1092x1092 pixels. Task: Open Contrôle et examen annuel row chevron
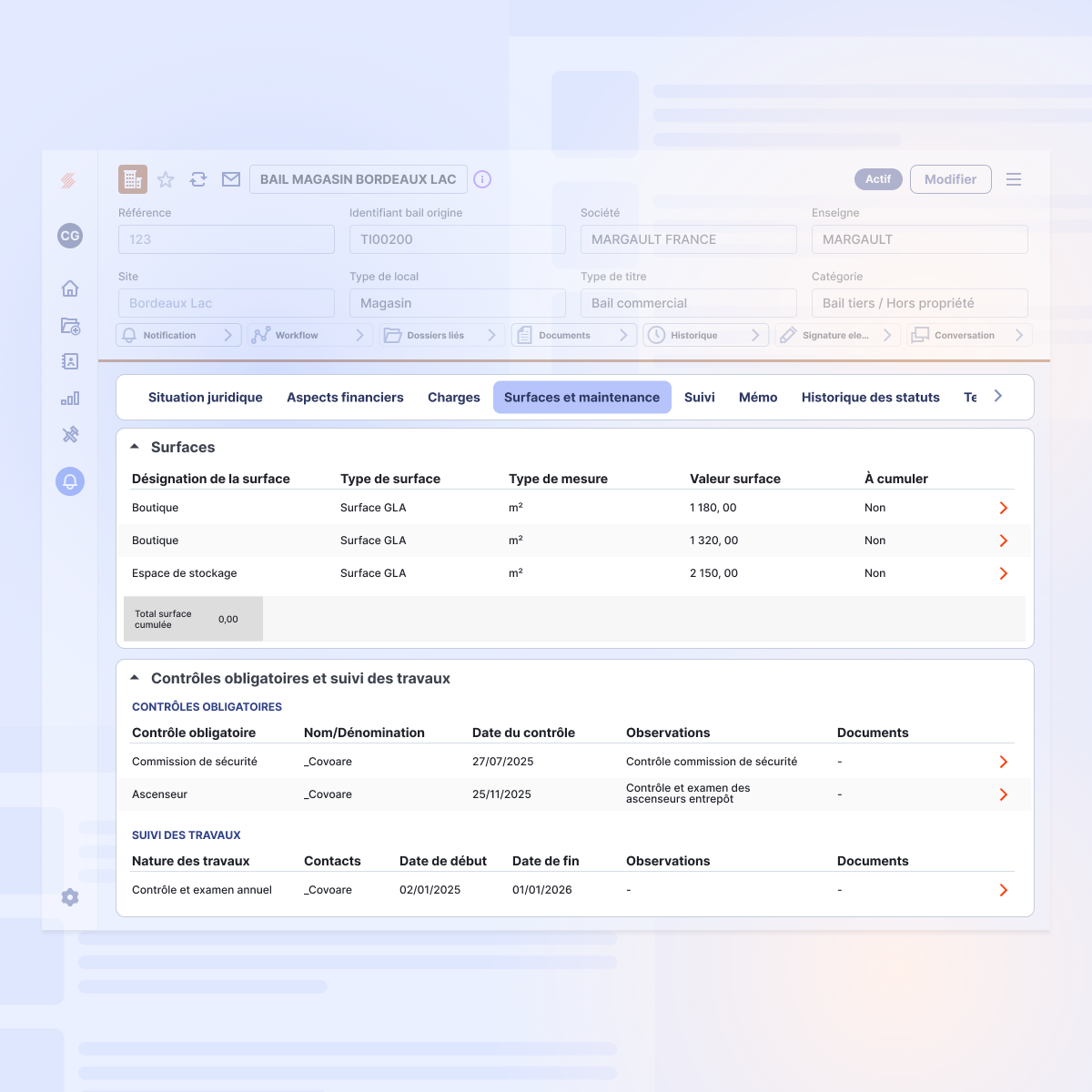tap(1004, 890)
